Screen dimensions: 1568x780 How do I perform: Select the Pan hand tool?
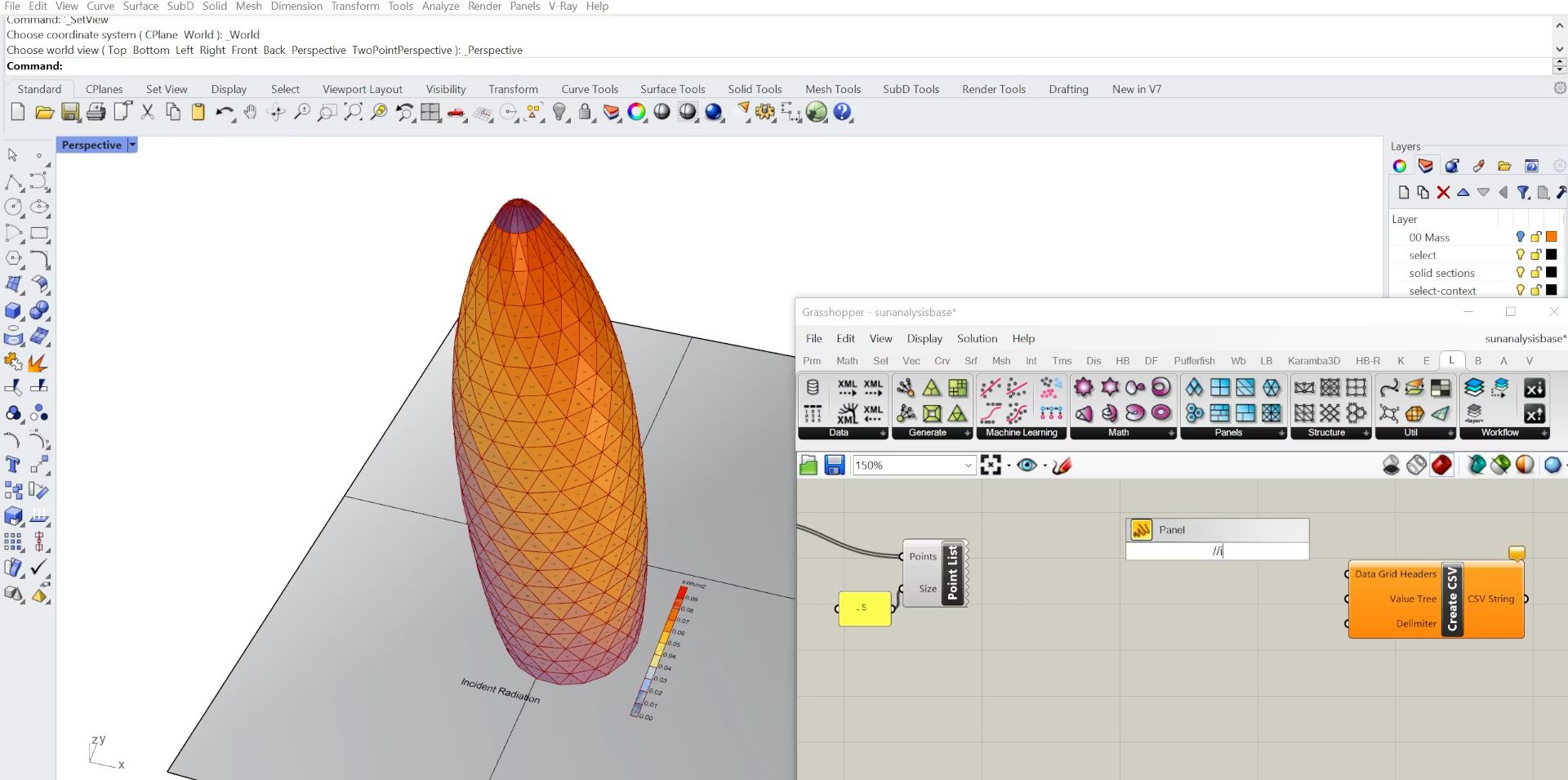(250, 113)
